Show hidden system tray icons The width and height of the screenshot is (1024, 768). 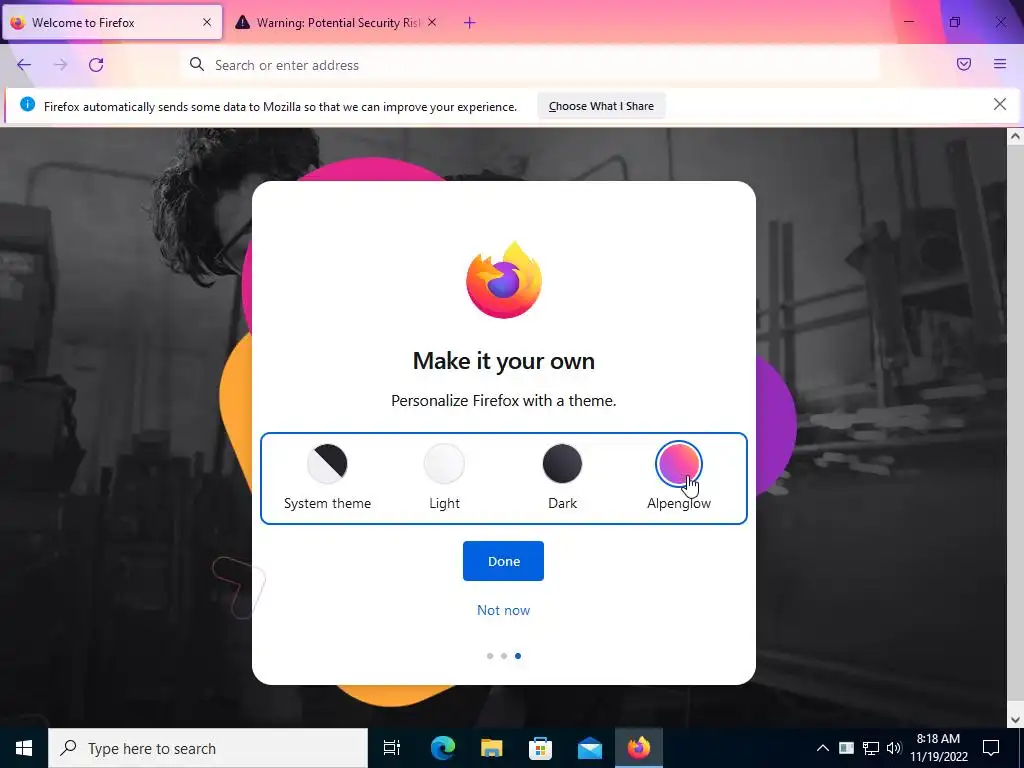pos(823,748)
